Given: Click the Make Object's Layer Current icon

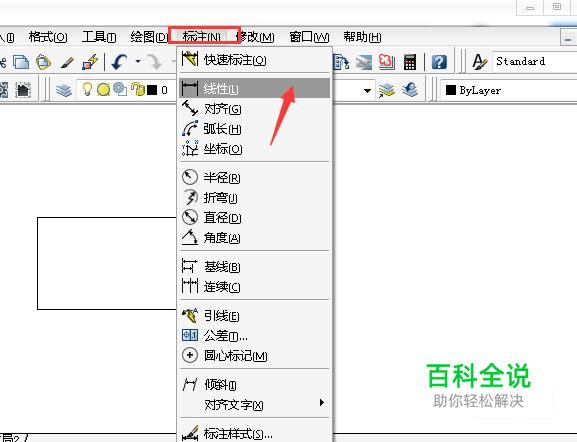Looking at the screenshot, I should coord(386,90).
